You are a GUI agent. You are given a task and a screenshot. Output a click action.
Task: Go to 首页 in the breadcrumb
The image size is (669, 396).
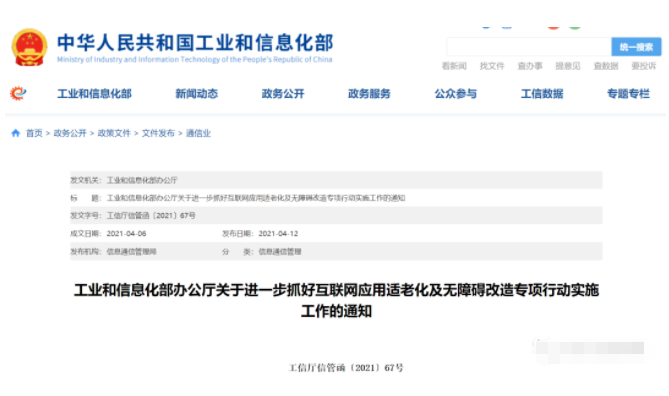pos(34,133)
